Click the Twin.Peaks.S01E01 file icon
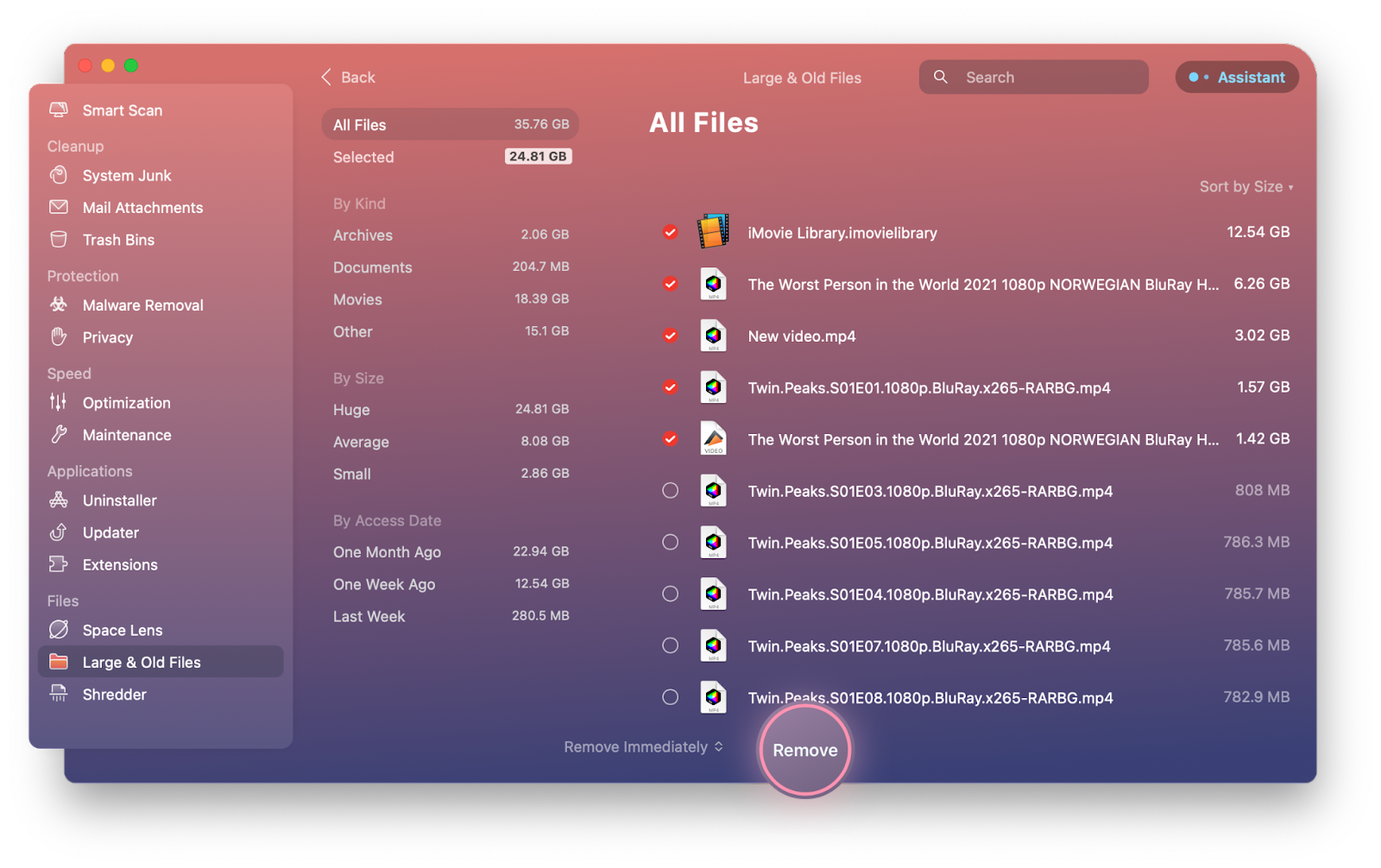This screenshot has height=868, width=1381. click(x=713, y=387)
